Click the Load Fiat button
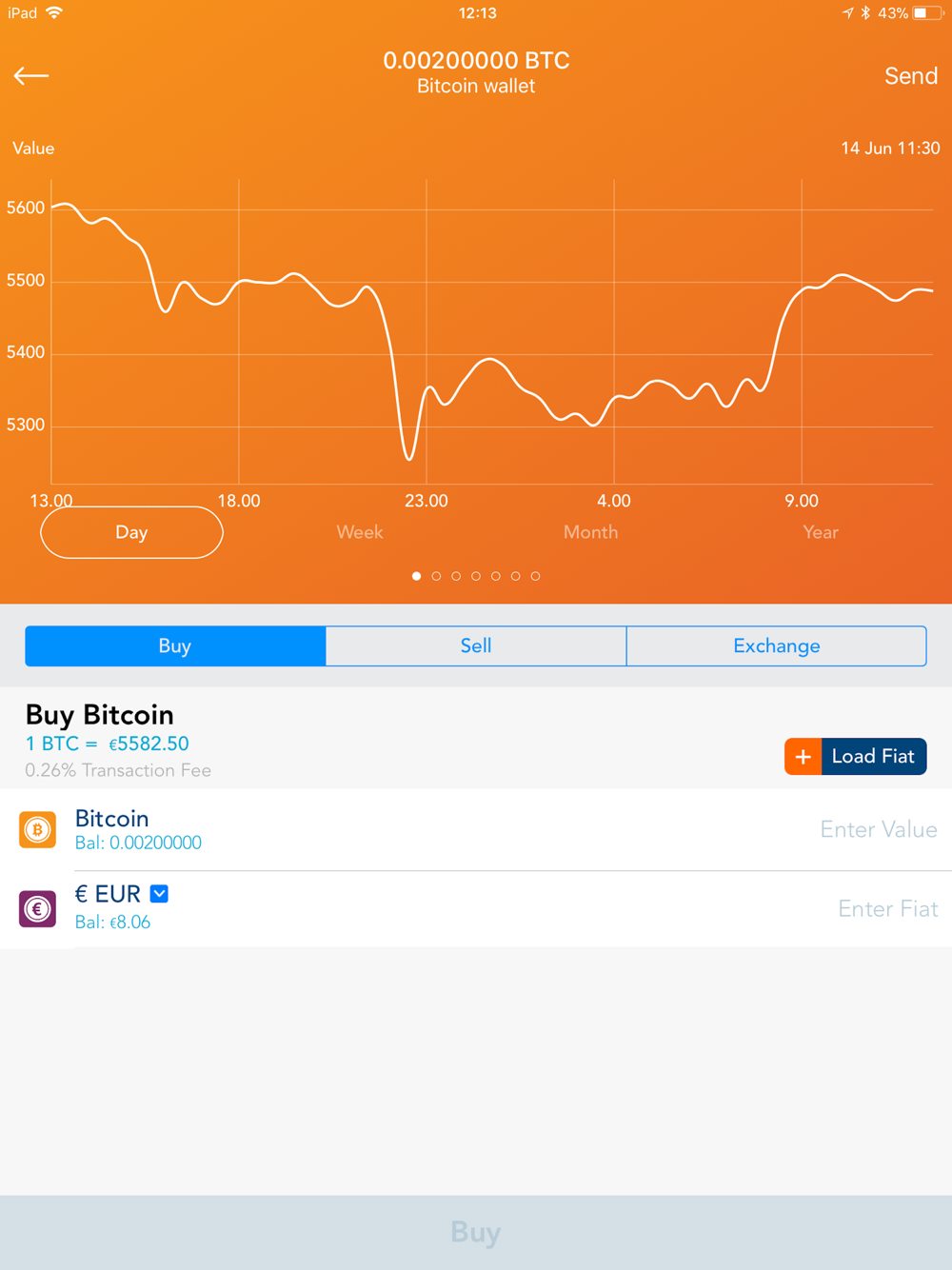 (855, 757)
